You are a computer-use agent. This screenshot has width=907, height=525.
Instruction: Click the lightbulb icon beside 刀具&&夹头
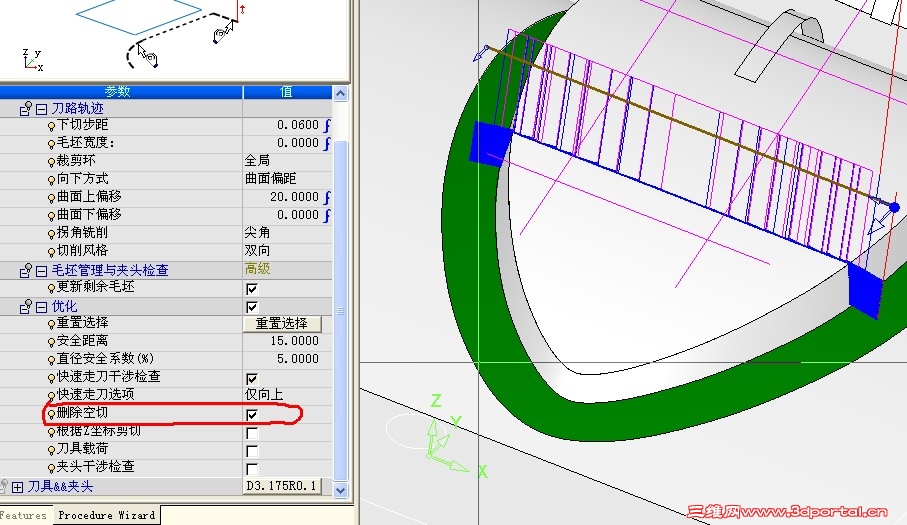point(4,486)
